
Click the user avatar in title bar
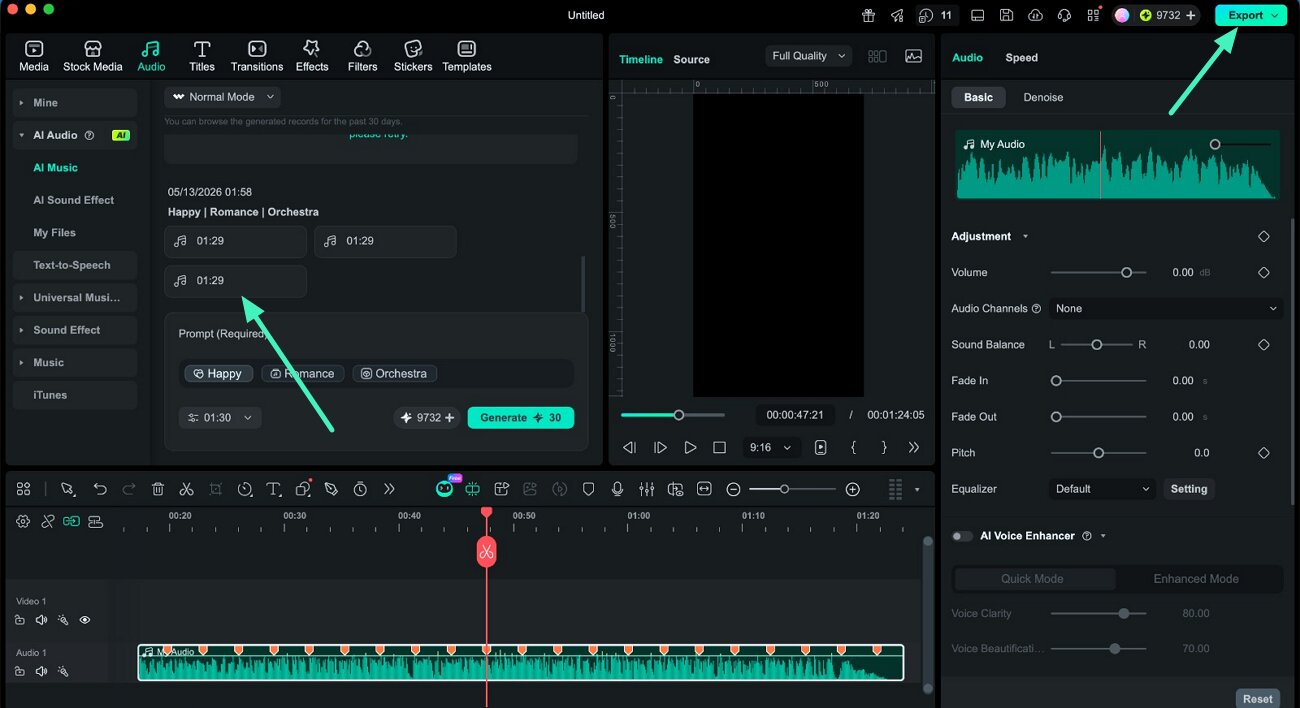click(x=1122, y=15)
